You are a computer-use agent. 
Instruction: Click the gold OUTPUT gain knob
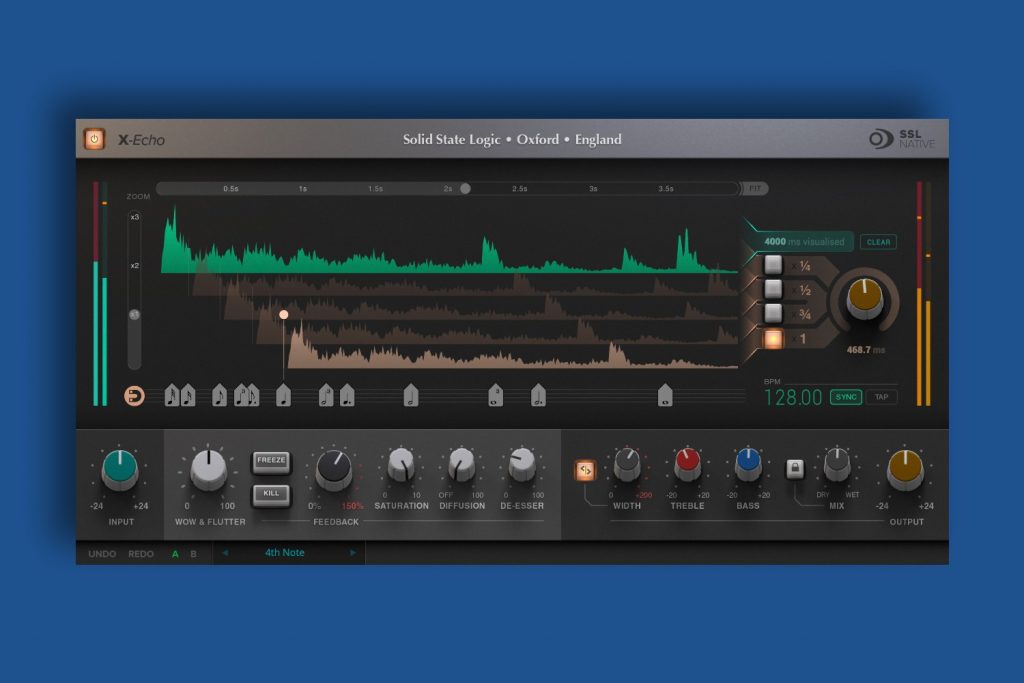click(x=905, y=470)
